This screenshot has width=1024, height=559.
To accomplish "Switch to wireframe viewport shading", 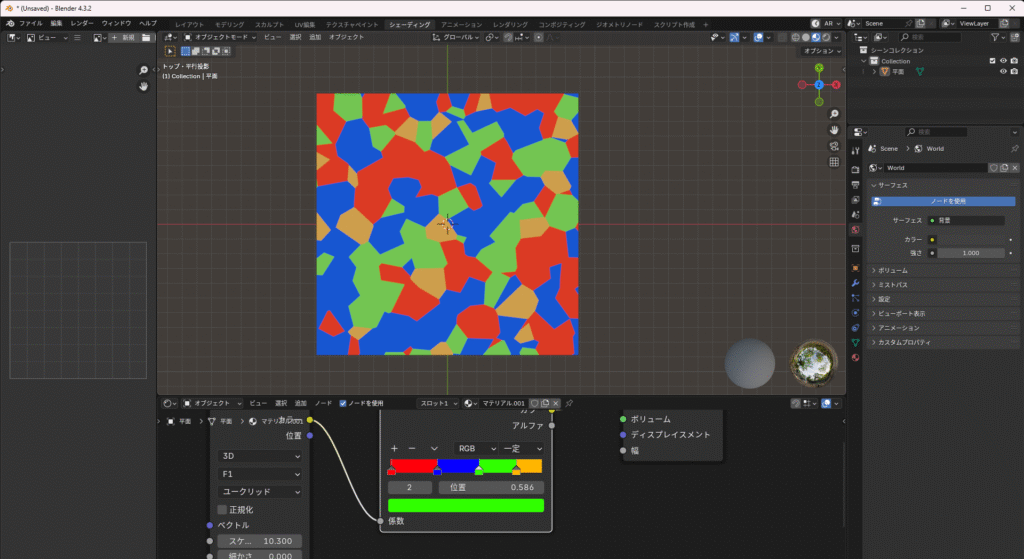I will tap(795, 38).
